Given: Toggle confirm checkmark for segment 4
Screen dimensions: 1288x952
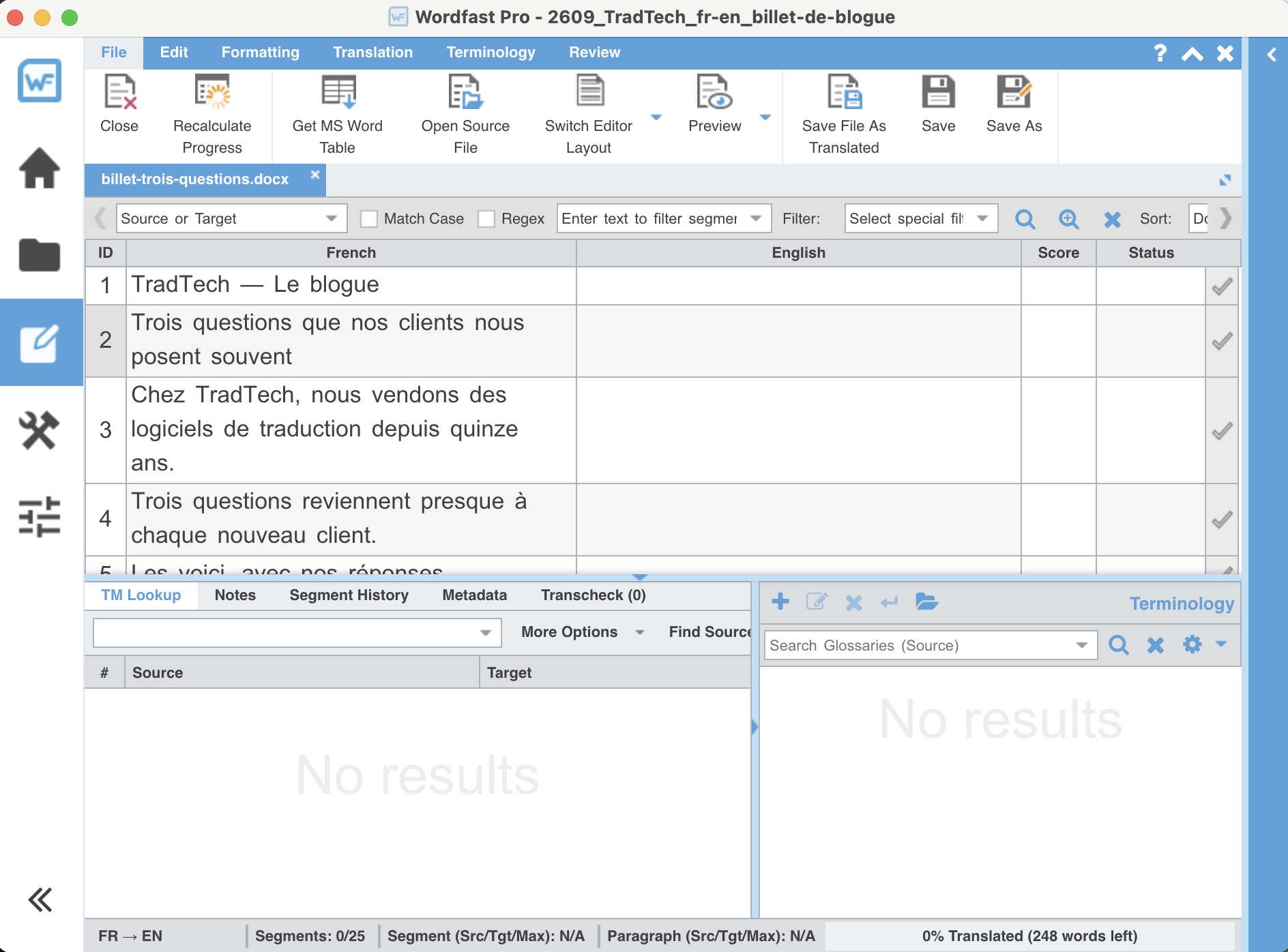Looking at the screenshot, I should coord(1222,520).
